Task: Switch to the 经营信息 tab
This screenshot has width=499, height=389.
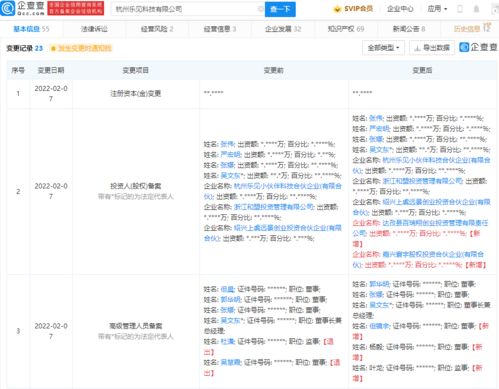Action: [220, 29]
